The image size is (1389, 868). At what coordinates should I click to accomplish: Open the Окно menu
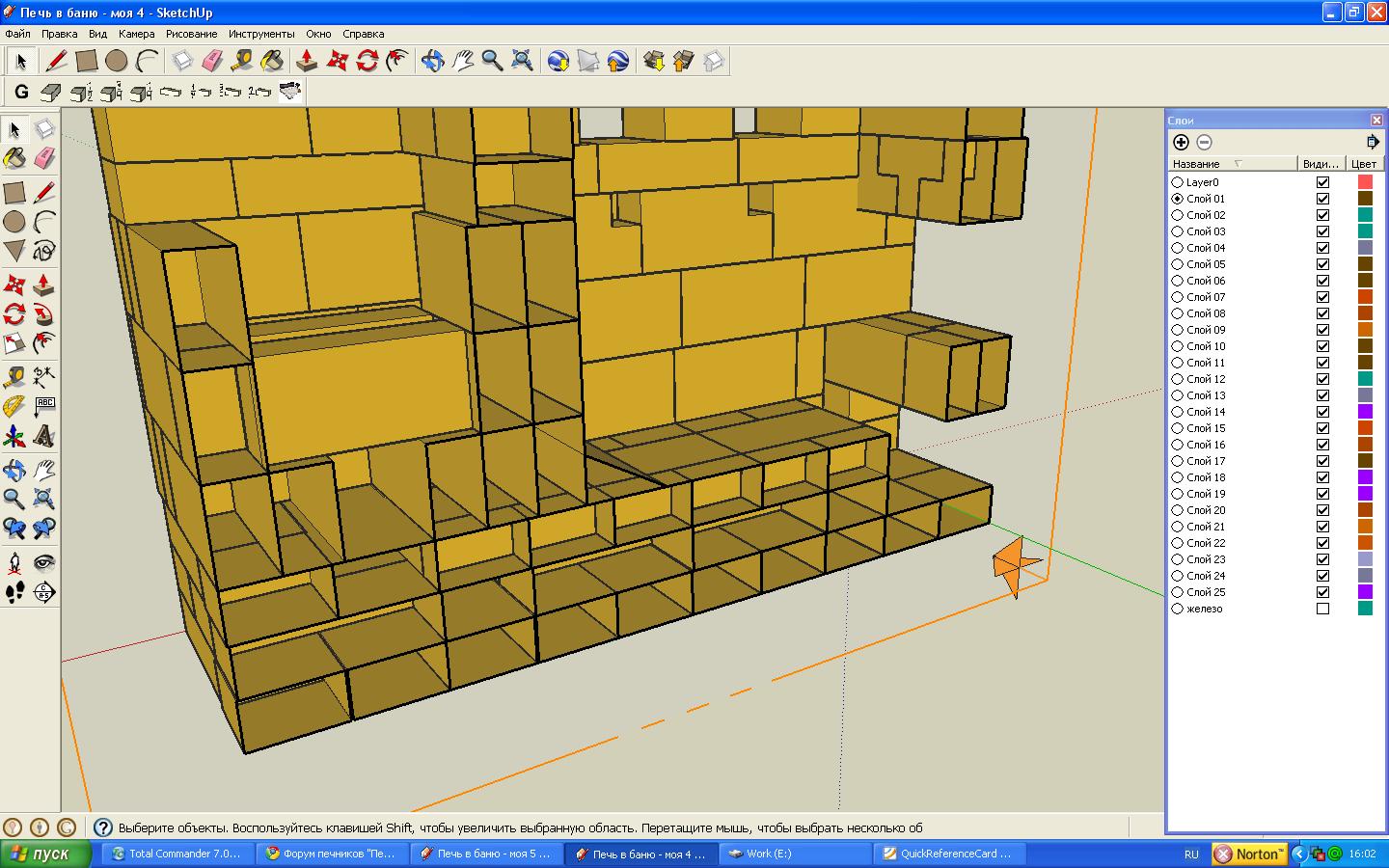318,34
